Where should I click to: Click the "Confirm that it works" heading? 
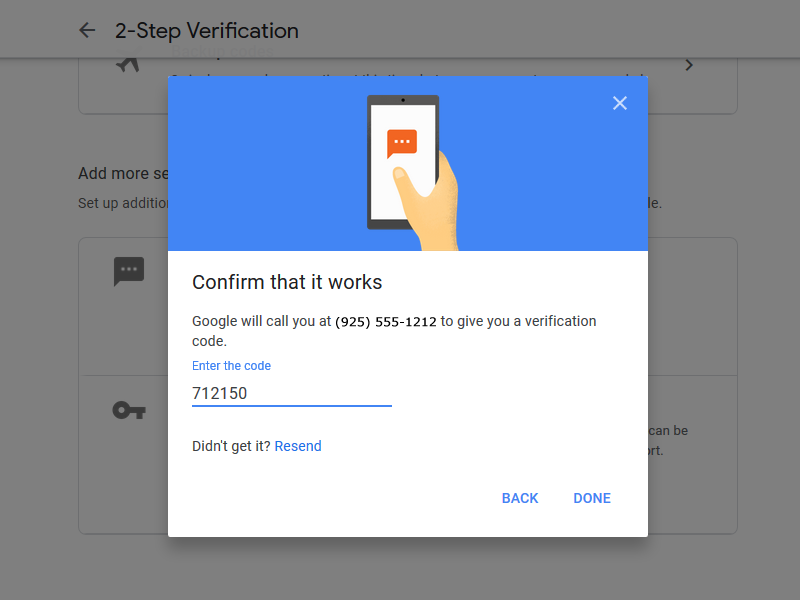(287, 282)
